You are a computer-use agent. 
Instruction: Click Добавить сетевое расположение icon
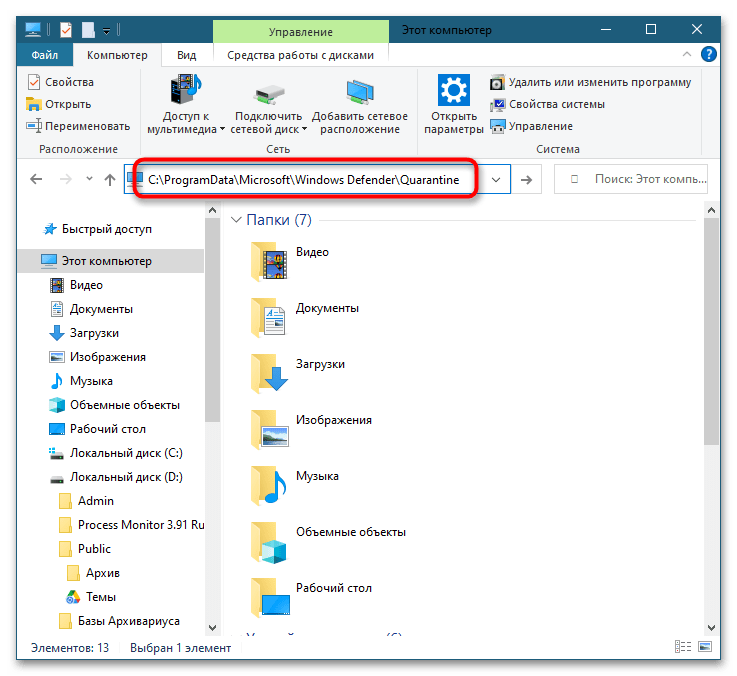click(x=360, y=92)
